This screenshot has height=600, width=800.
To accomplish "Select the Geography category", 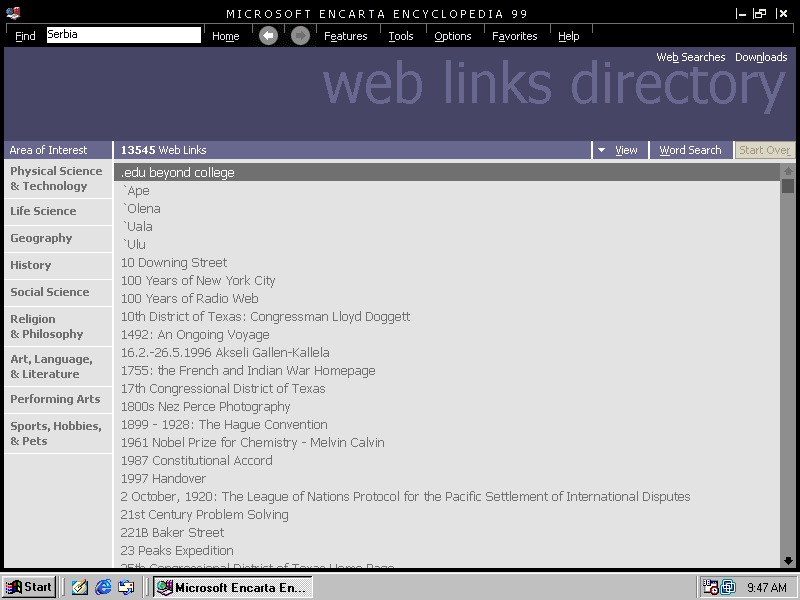I will click(x=58, y=238).
